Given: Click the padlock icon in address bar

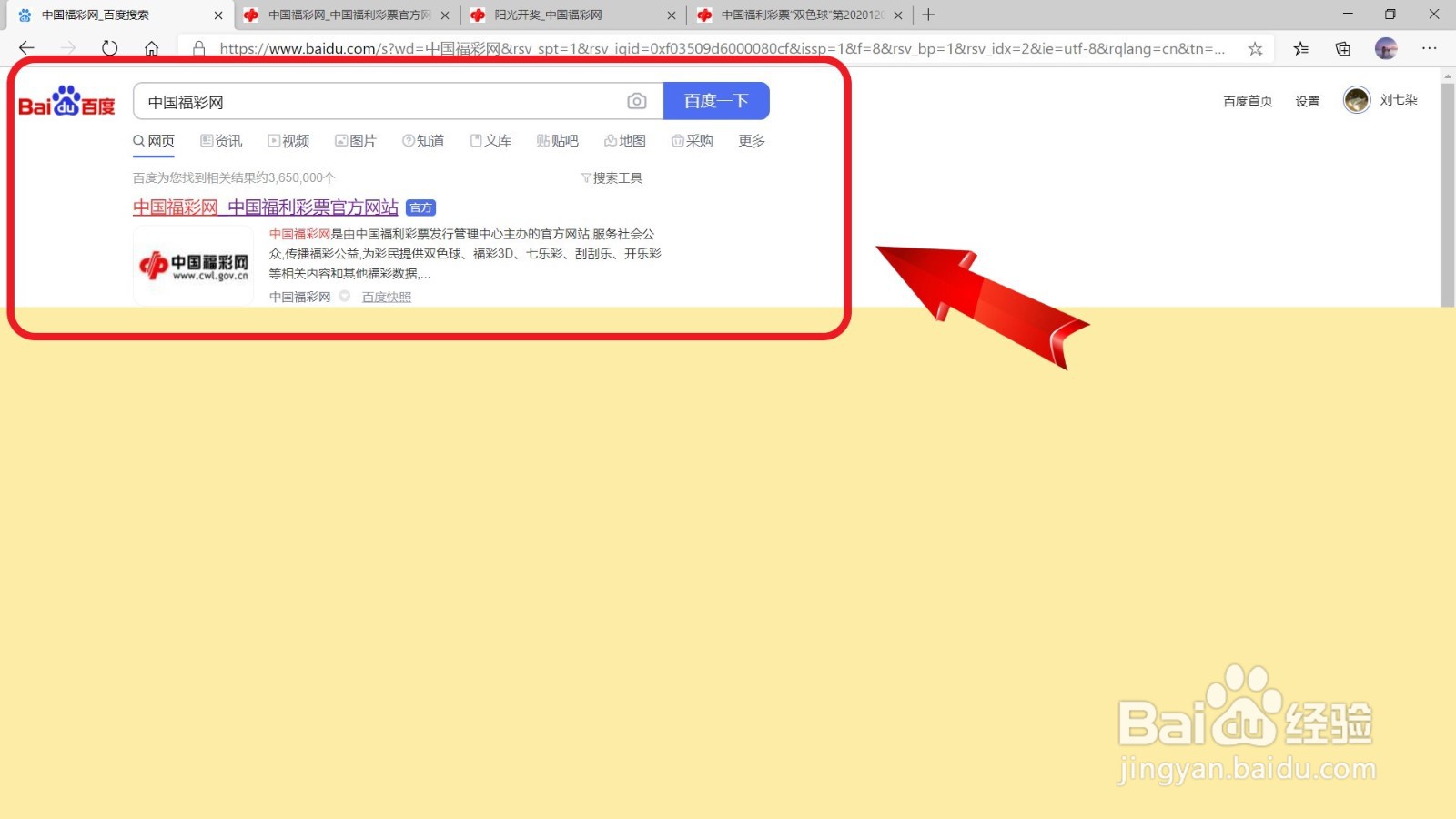Looking at the screenshot, I should 199,48.
